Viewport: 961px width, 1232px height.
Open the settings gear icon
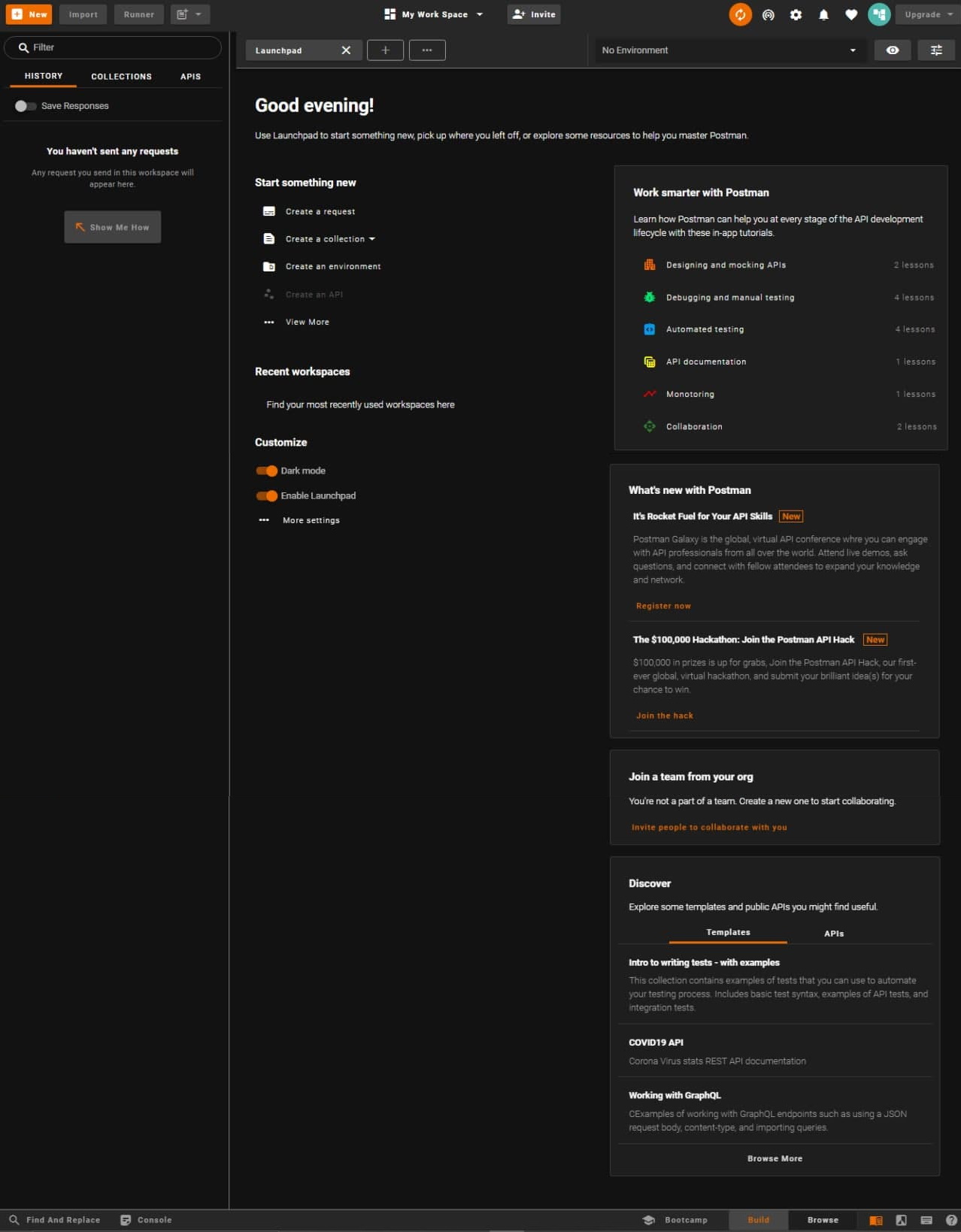[x=796, y=14]
